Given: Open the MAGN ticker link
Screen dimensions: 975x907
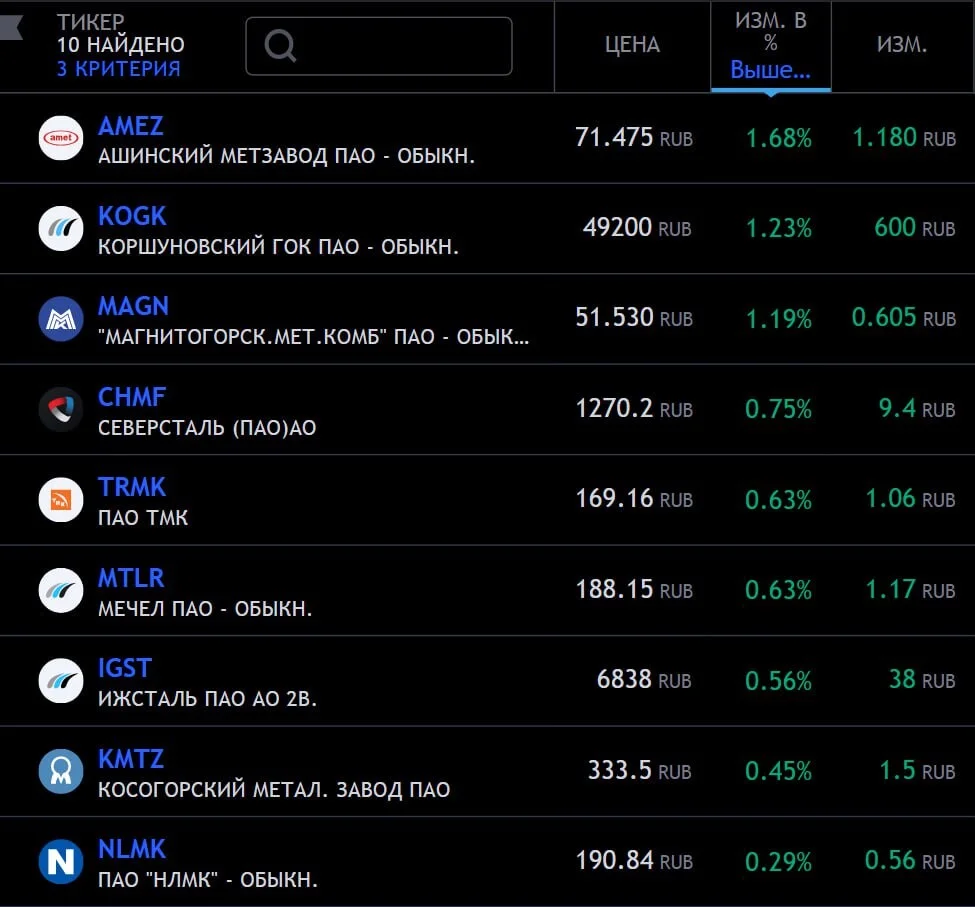Looking at the screenshot, I should pyautogui.click(x=134, y=306).
